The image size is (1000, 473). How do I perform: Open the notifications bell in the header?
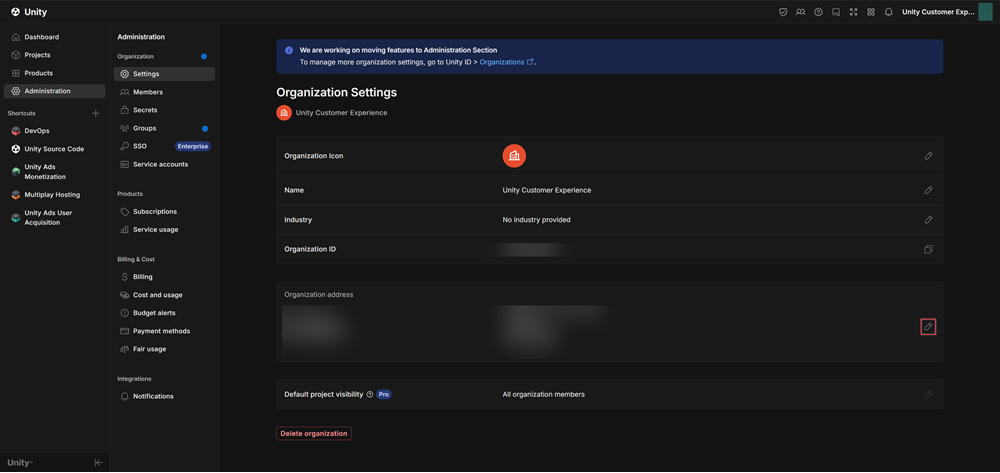coord(888,12)
